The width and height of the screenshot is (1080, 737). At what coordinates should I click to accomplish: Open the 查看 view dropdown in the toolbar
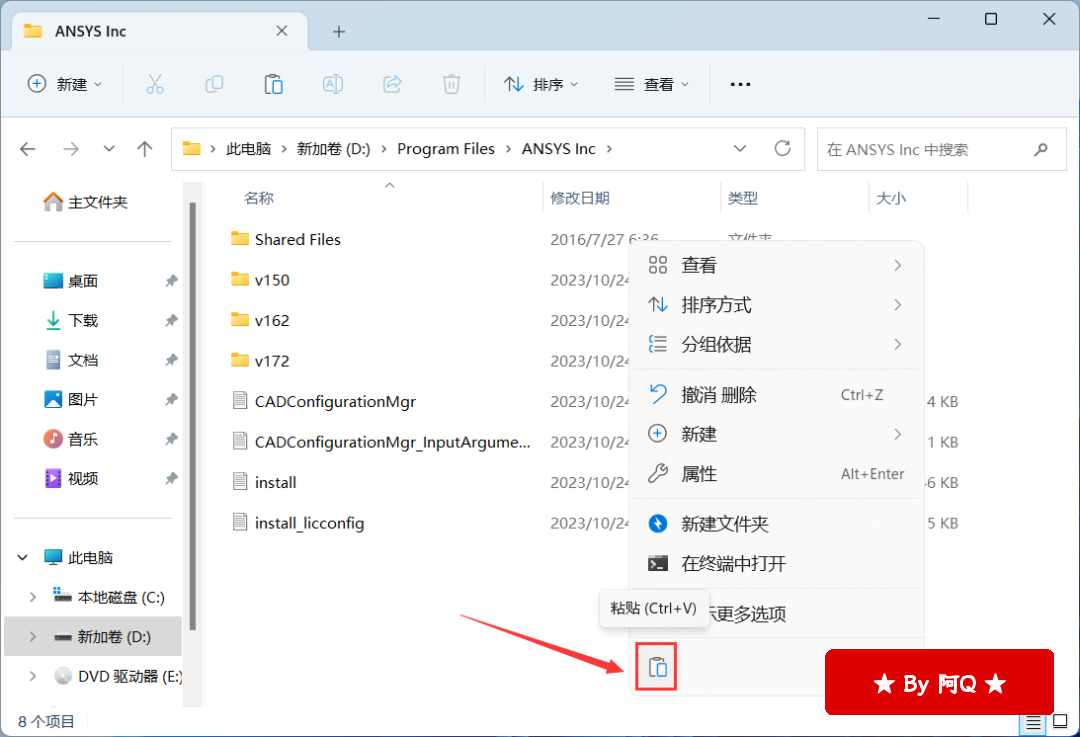tap(651, 85)
